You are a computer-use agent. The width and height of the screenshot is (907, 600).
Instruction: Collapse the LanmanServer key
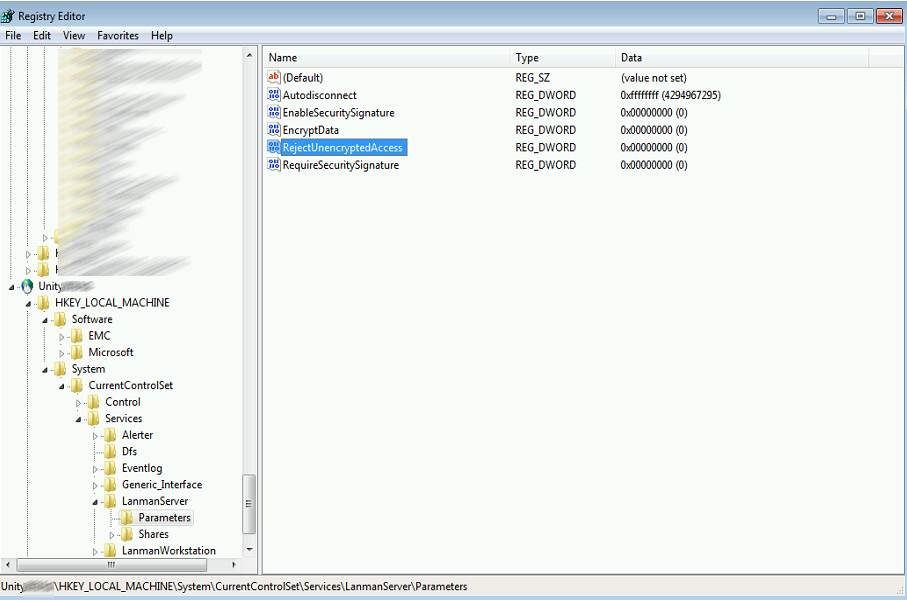point(95,502)
